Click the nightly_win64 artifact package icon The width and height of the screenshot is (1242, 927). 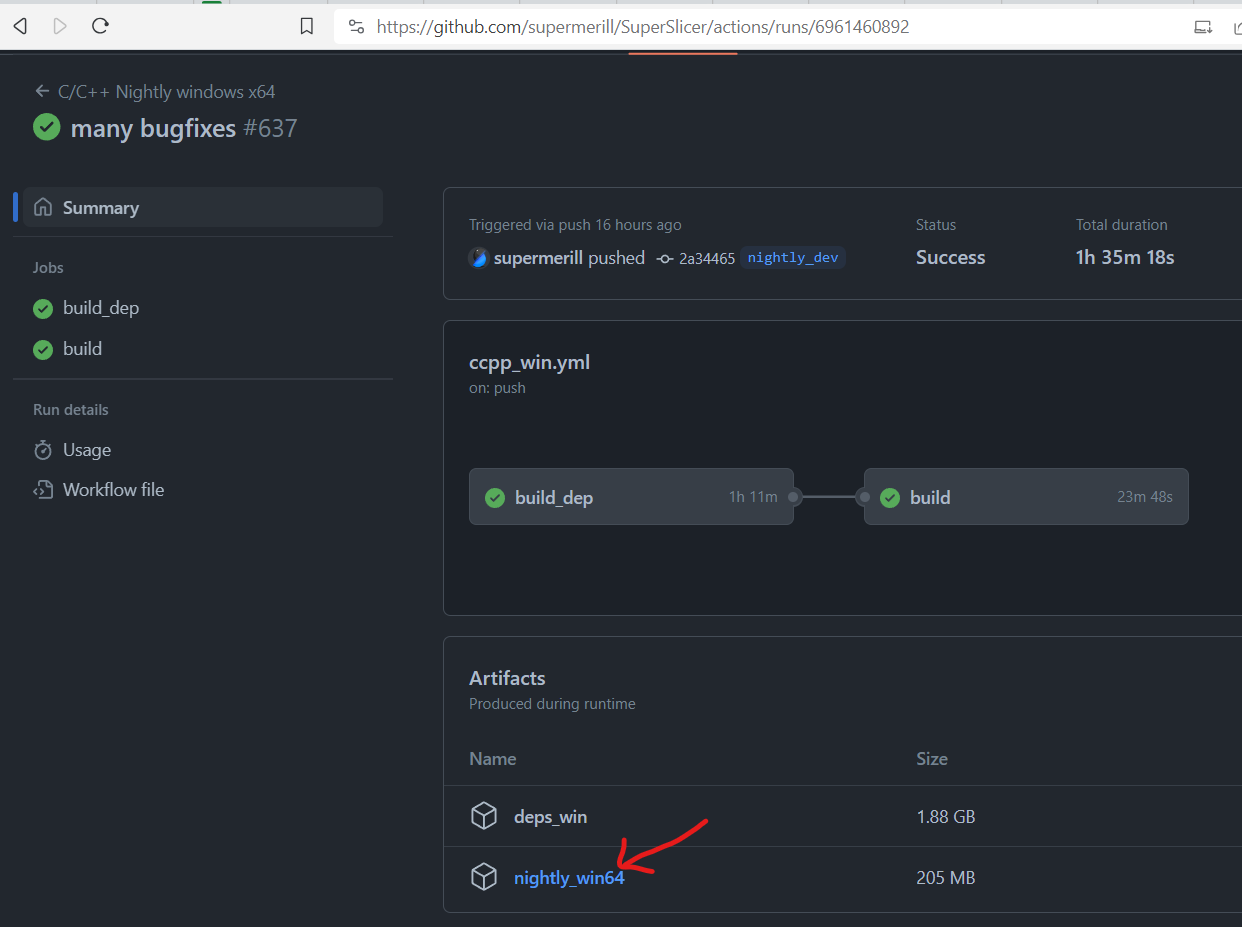click(484, 876)
